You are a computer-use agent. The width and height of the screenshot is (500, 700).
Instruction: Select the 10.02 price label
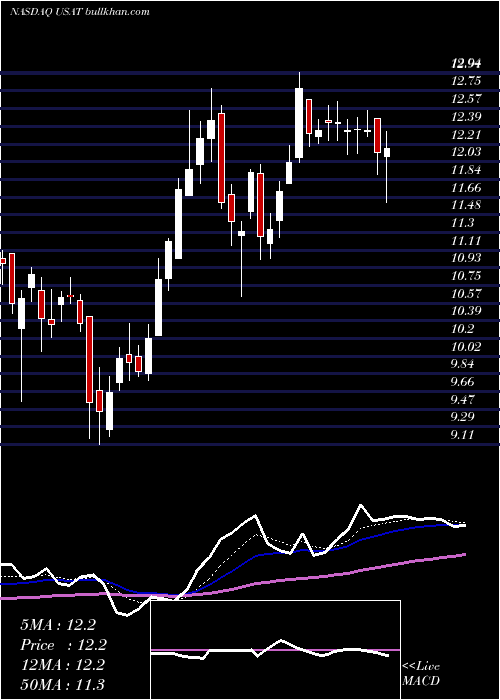tap(466, 346)
